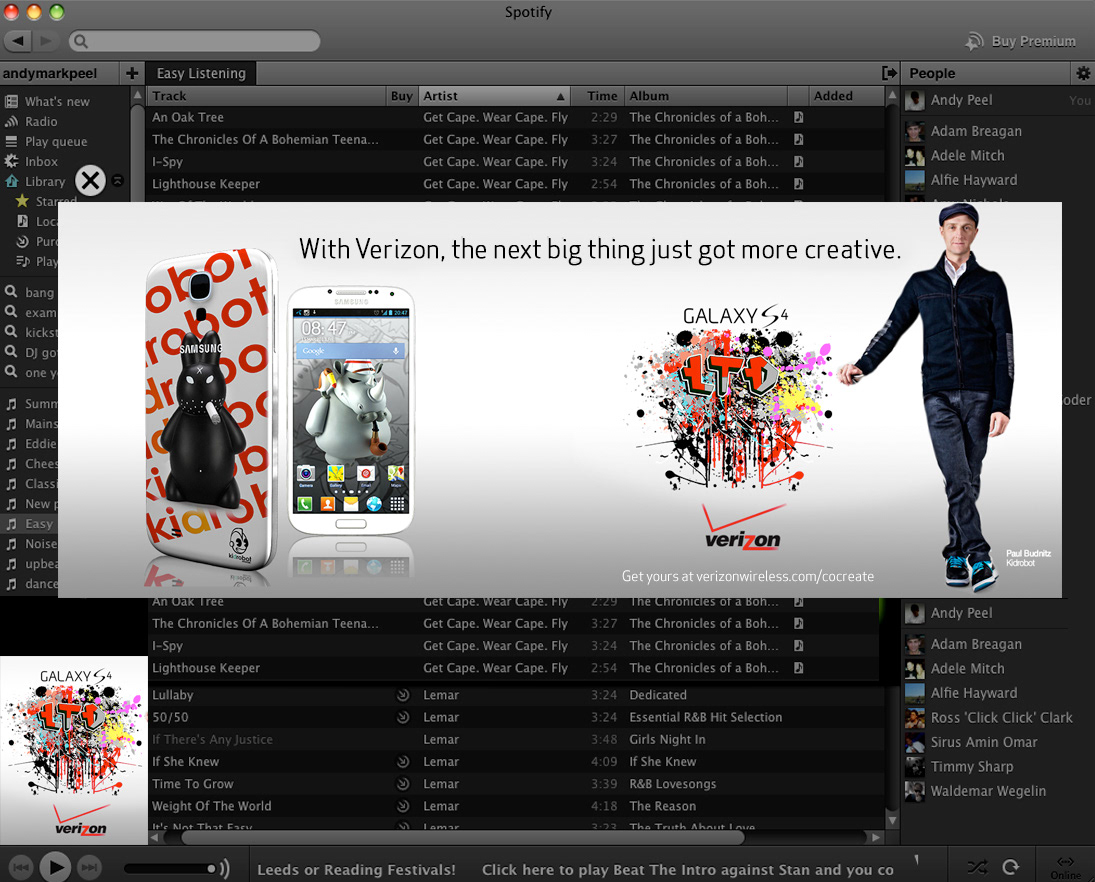Buy If She Knew track icon
This screenshot has height=882, width=1095.
click(403, 762)
